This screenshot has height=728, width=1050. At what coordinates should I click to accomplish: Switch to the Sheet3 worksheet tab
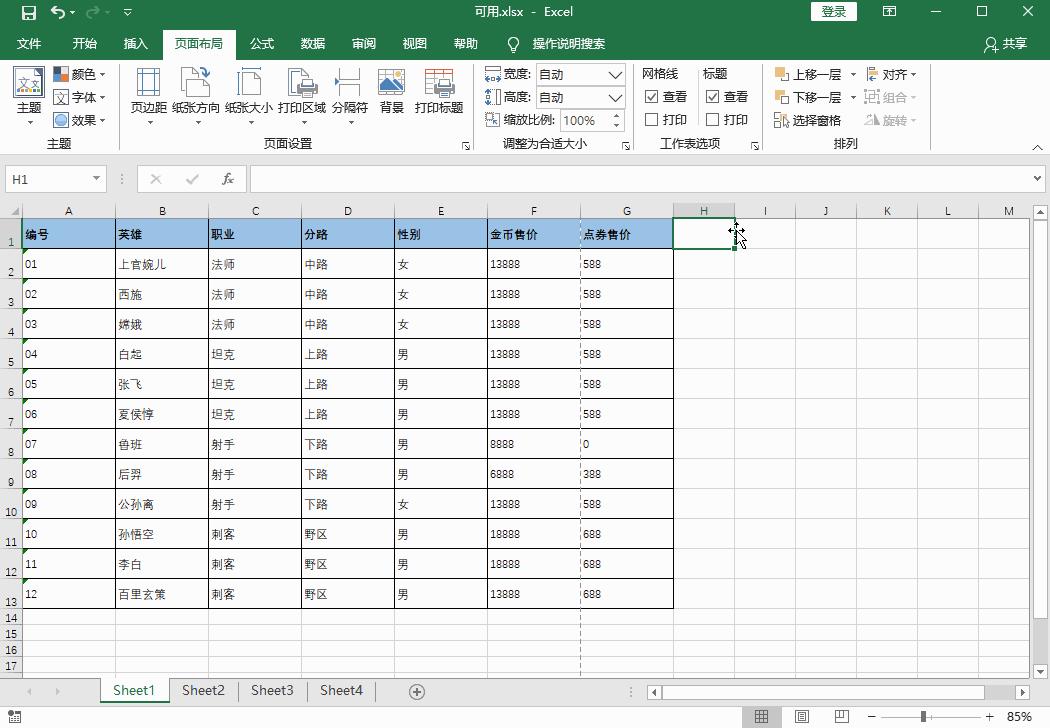[272, 690]
